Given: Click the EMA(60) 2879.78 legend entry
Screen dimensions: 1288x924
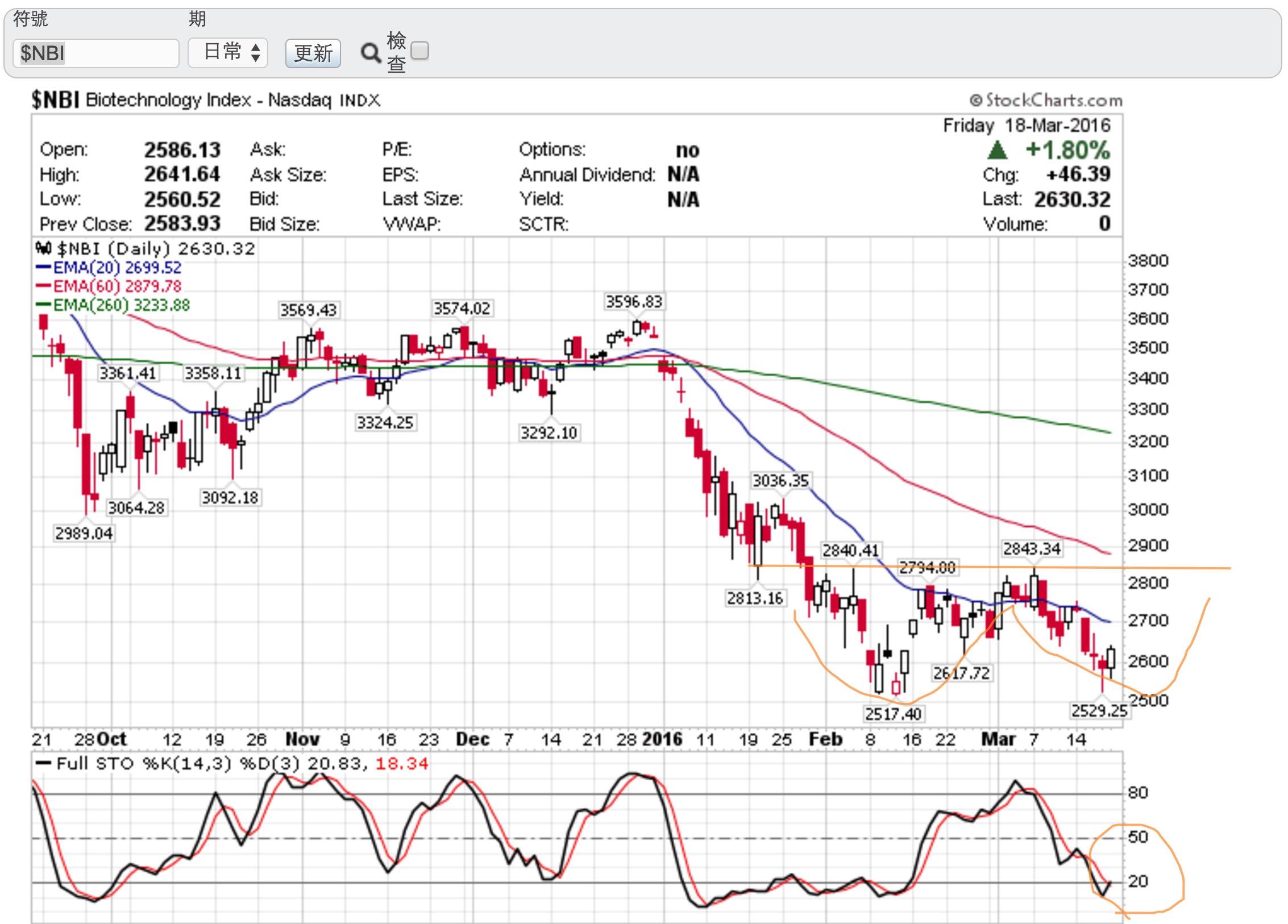Looking at the screenshot, I should pyautogui.click(x=109, y=286).
